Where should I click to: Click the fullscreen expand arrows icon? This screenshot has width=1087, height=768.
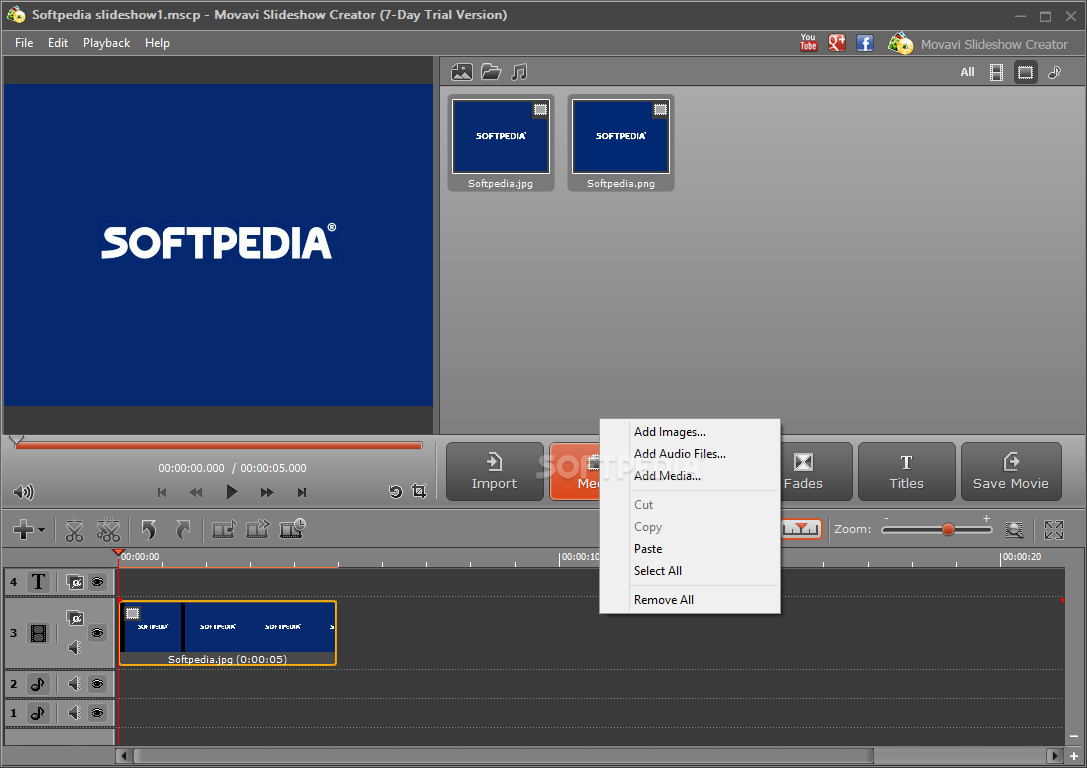(x=1054, y=530)
